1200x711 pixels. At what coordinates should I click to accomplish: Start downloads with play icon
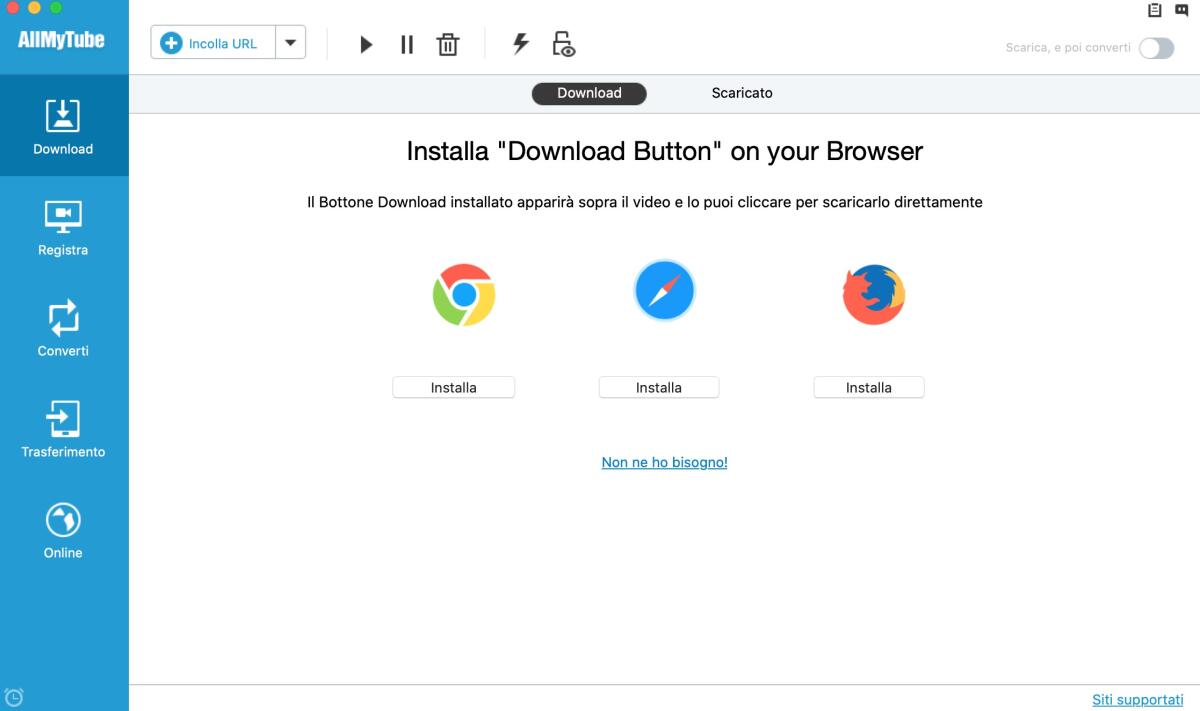click(x=366, y=44)
